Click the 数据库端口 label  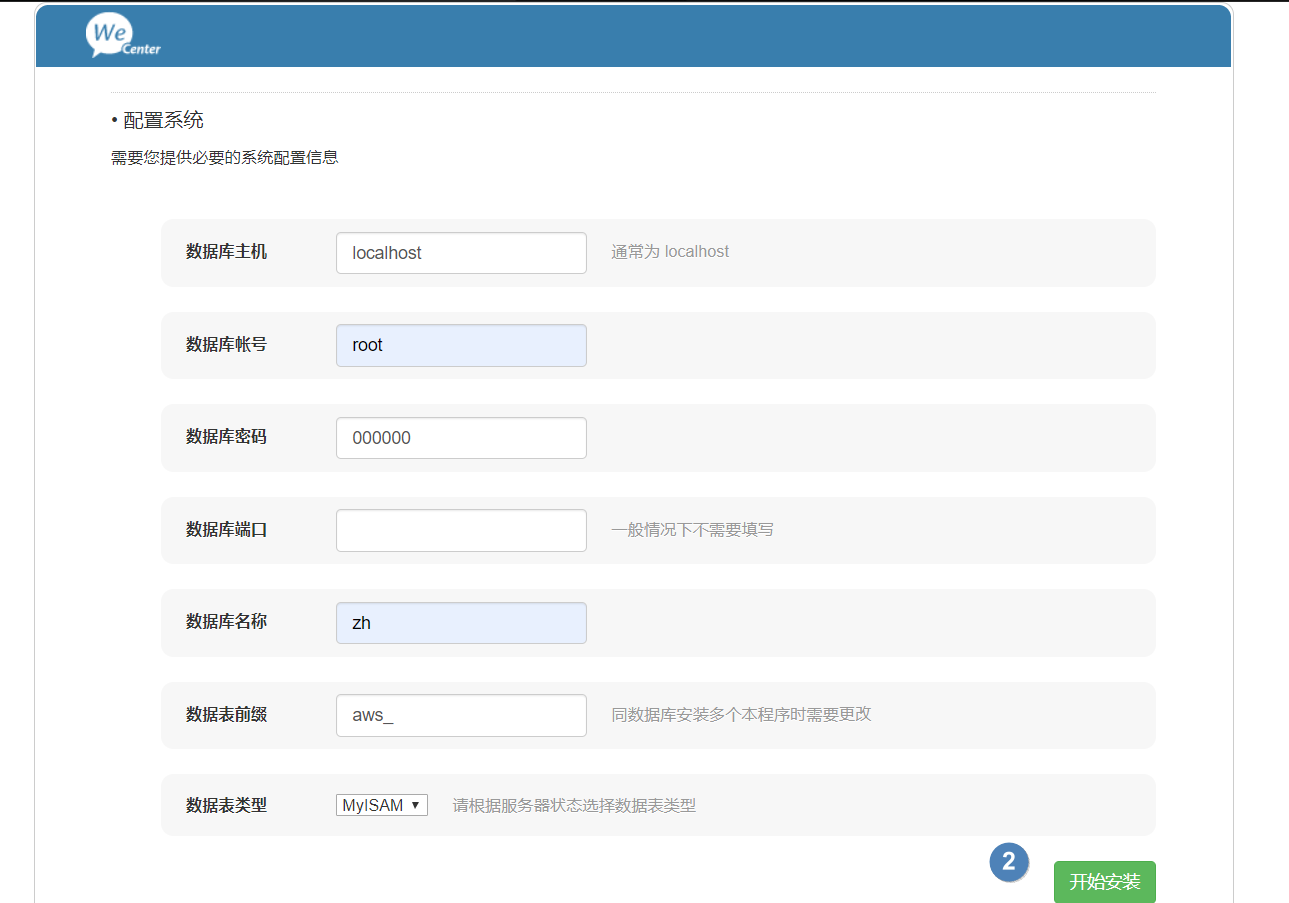click(226, 529)
